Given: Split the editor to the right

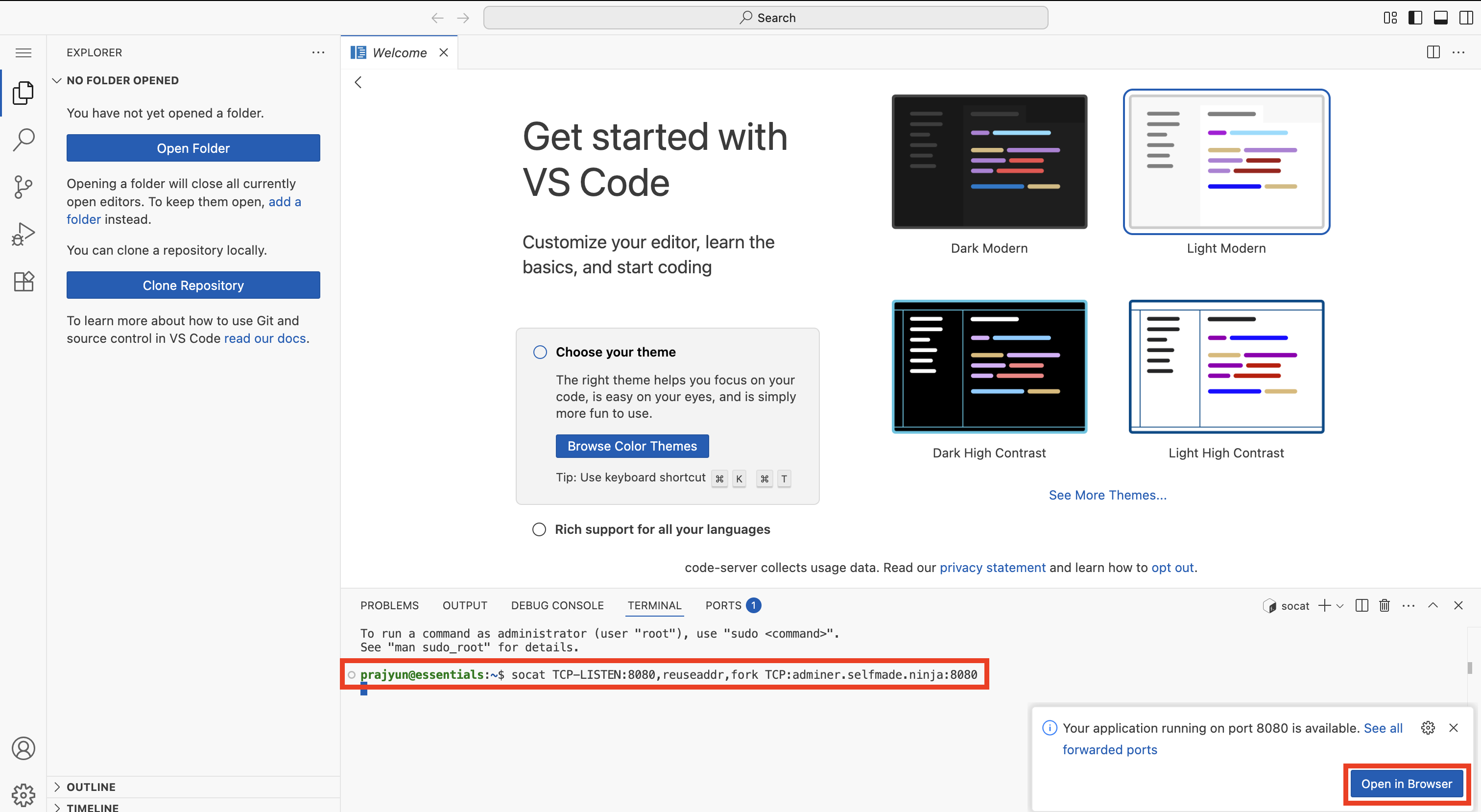Looking at the screenshot, I should [1433, 52].
